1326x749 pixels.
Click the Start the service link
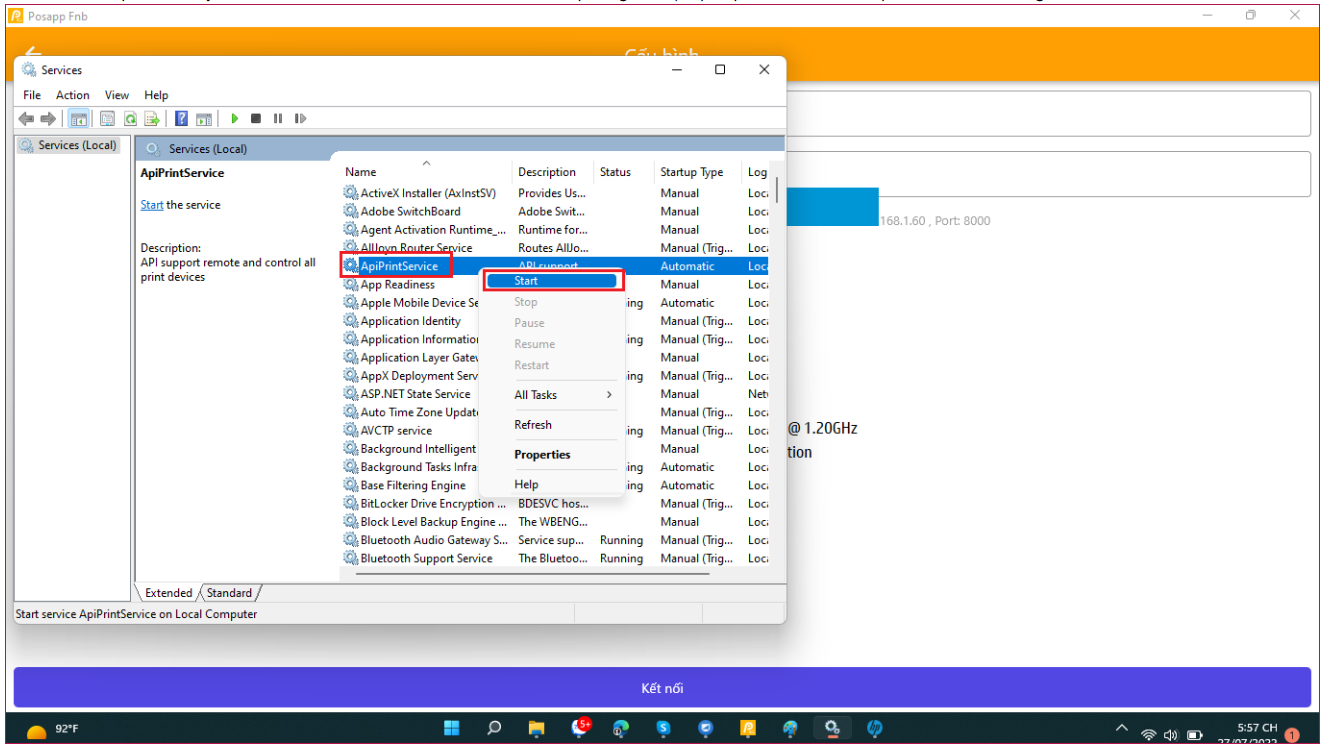(151, 205)
